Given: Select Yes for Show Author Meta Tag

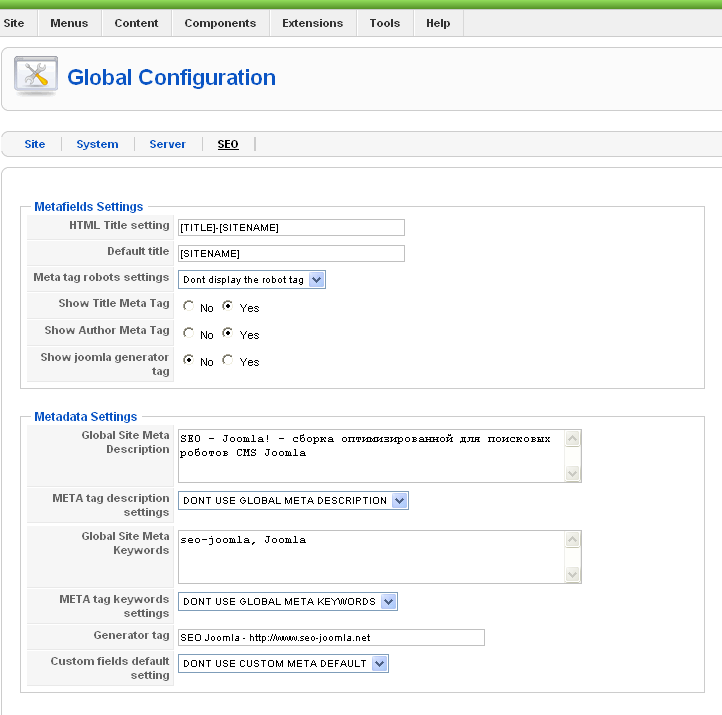Looking at the screenshot, I should click(227, 333).
